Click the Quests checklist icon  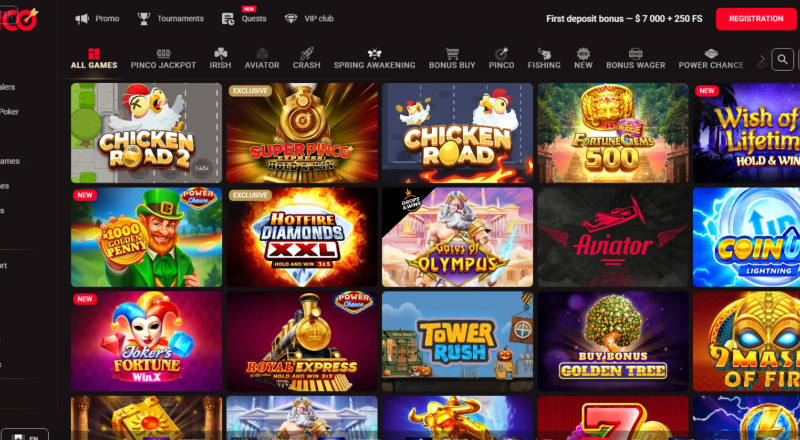pos(228,19)
